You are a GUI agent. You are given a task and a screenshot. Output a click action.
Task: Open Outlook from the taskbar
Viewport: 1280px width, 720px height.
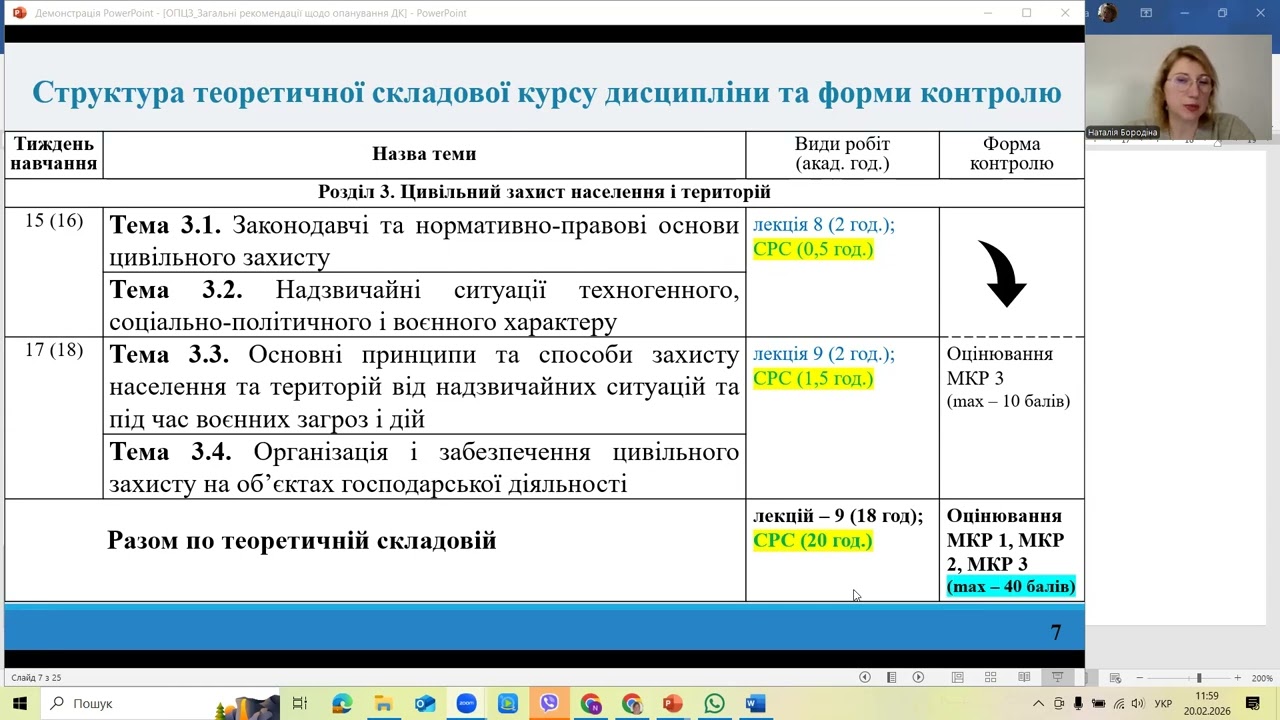click(x=425, y=704)
